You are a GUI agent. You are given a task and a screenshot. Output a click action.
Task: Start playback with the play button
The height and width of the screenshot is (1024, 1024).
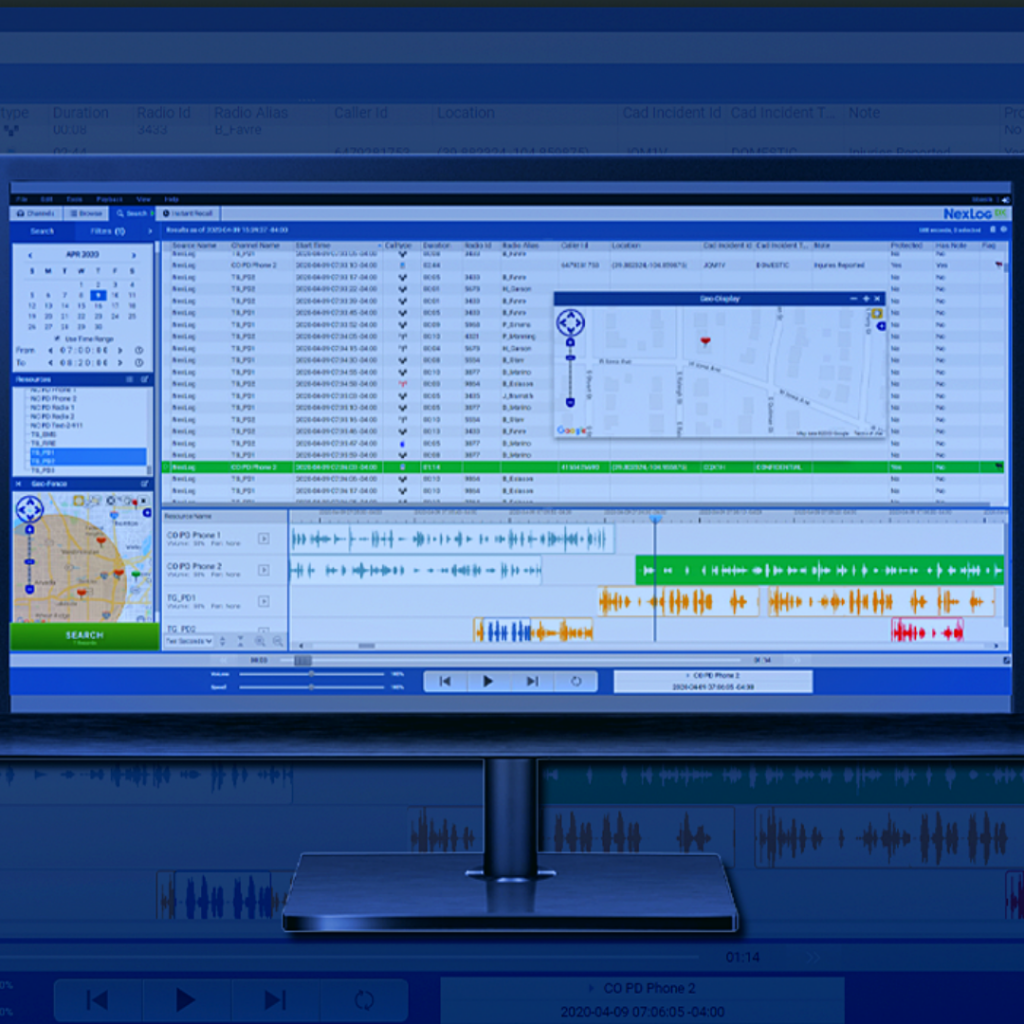pyautogui.click(x=488, y=681)
